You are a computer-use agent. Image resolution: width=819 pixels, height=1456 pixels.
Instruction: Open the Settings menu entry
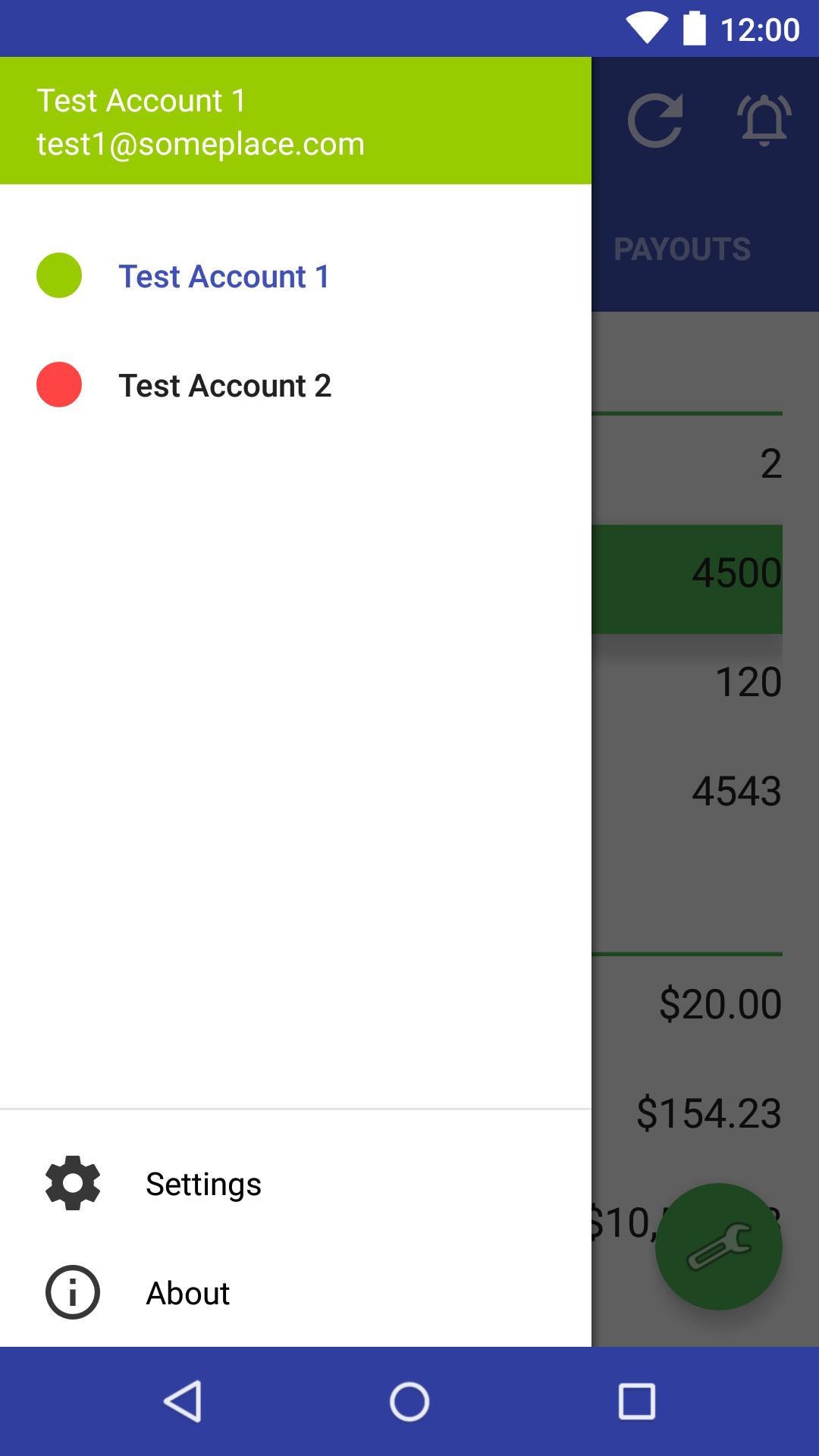203,1184
